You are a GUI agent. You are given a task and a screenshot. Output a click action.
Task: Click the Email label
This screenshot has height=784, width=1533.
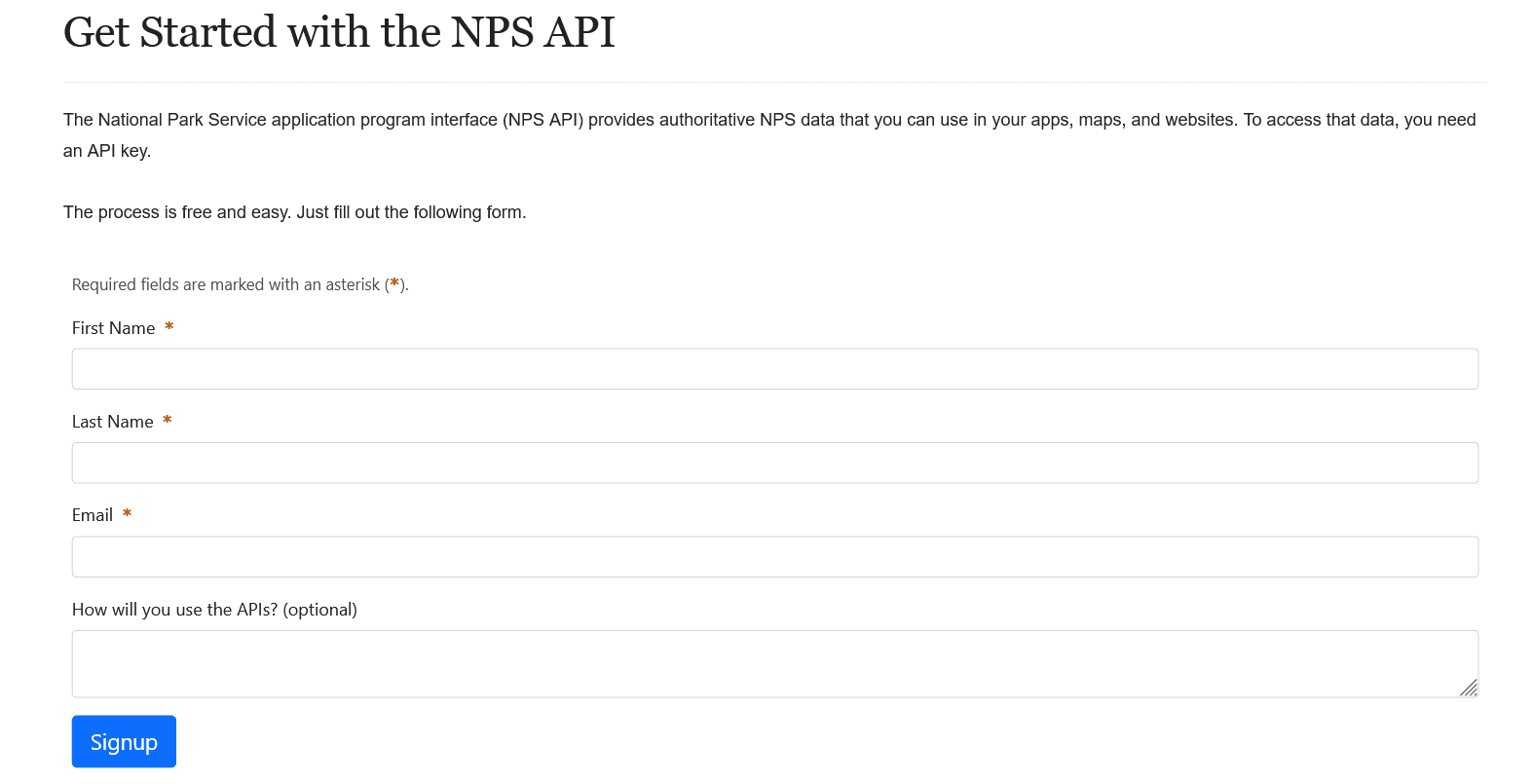[x=92, y=515]
